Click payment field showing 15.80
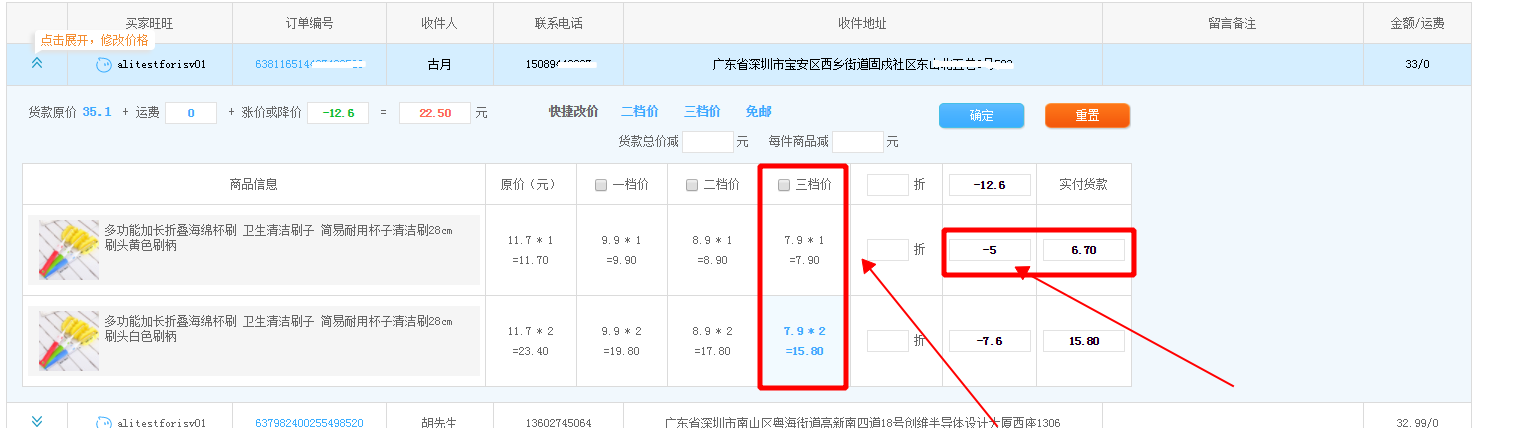The width and height of the screenshot is (1516, 428). (1083, 341)
